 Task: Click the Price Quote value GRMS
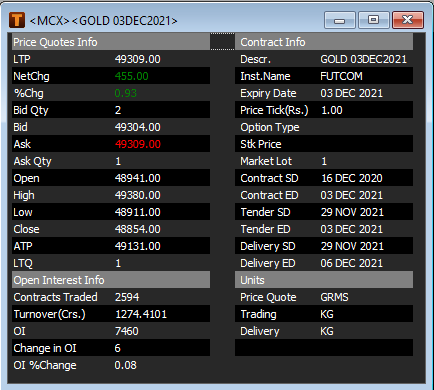pyautogui.click(x=334, y=297)
